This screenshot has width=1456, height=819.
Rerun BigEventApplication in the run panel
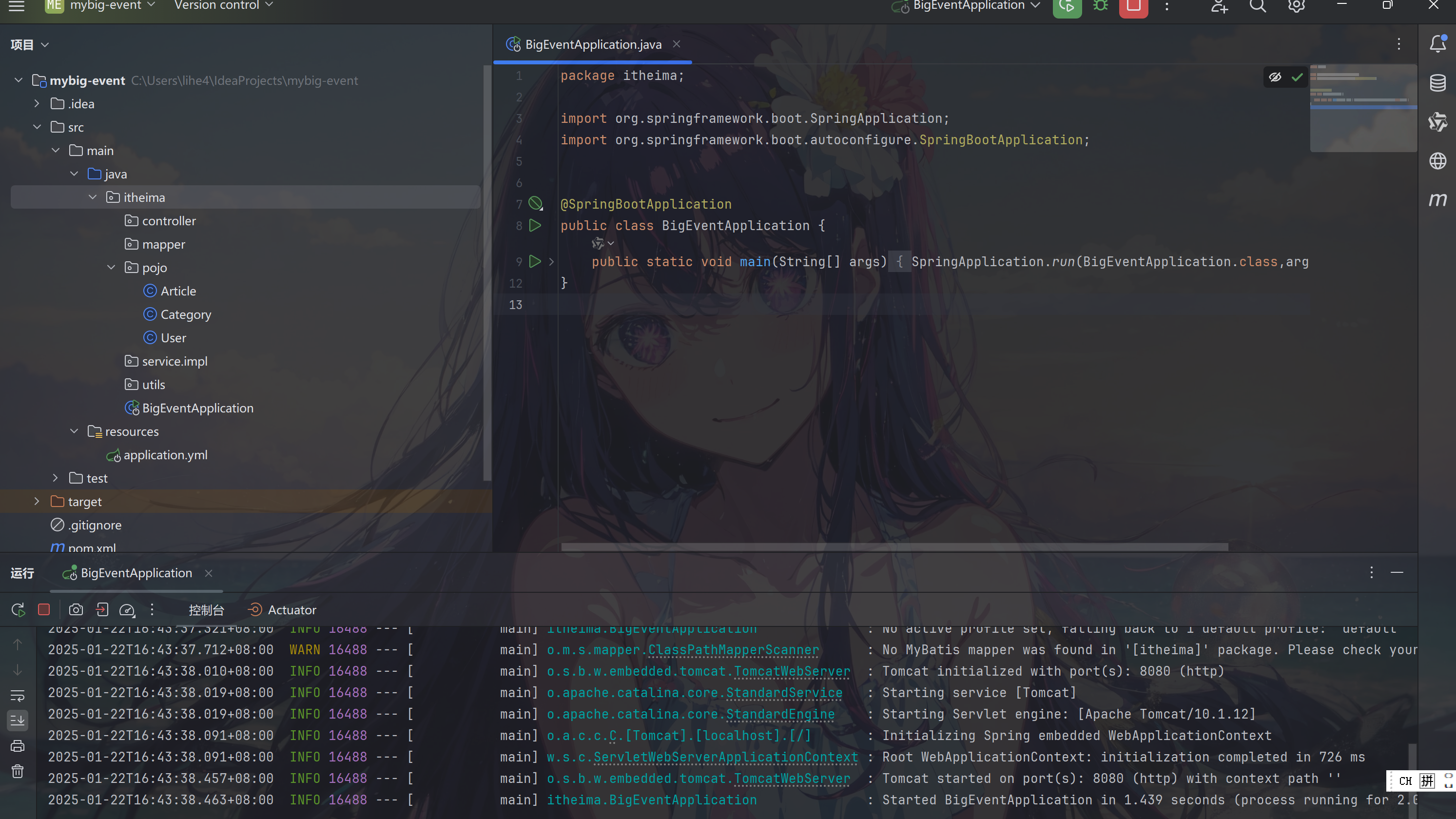coord(18,610)
